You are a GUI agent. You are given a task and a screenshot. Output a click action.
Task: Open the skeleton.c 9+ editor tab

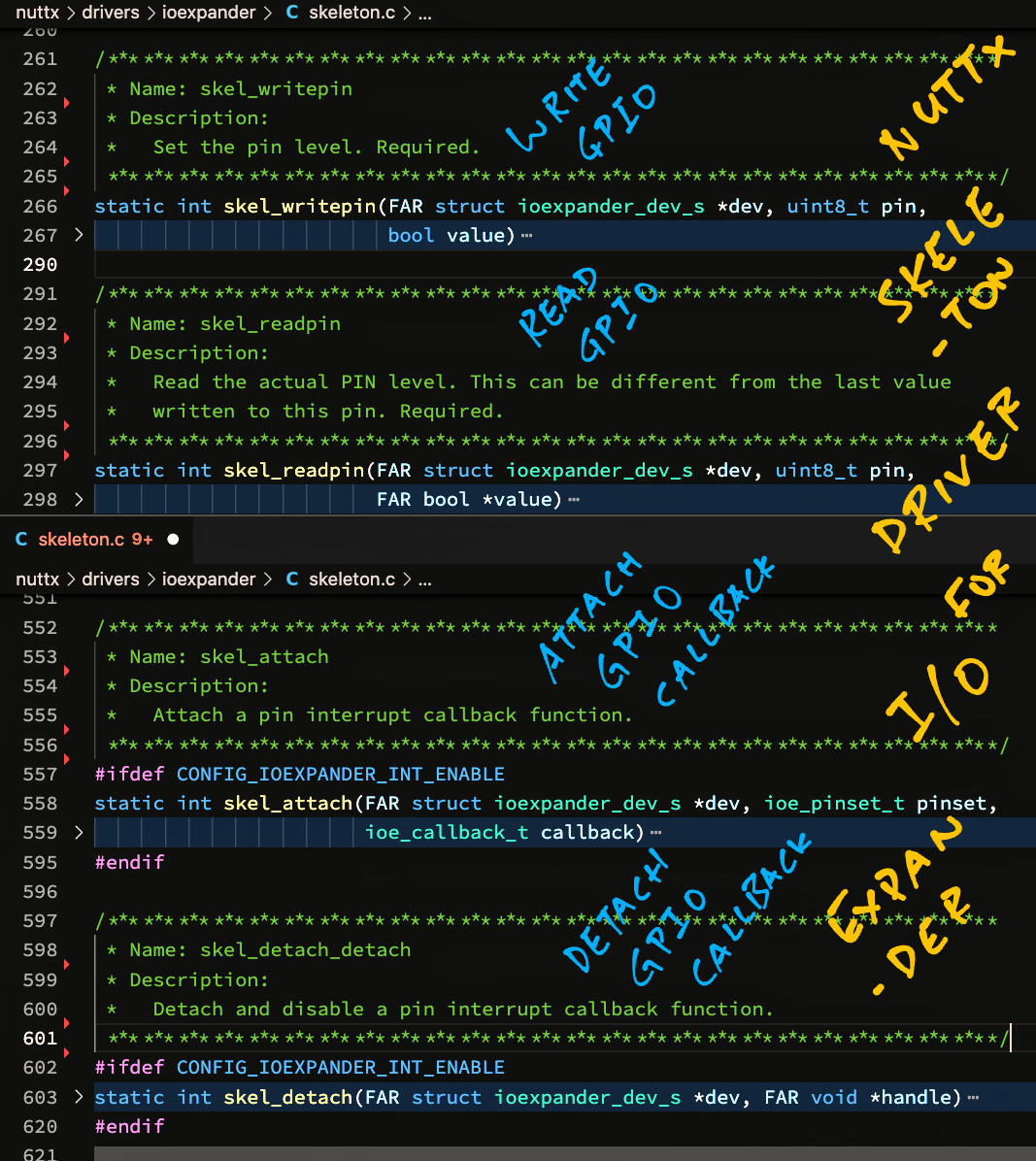pos(95,540)
